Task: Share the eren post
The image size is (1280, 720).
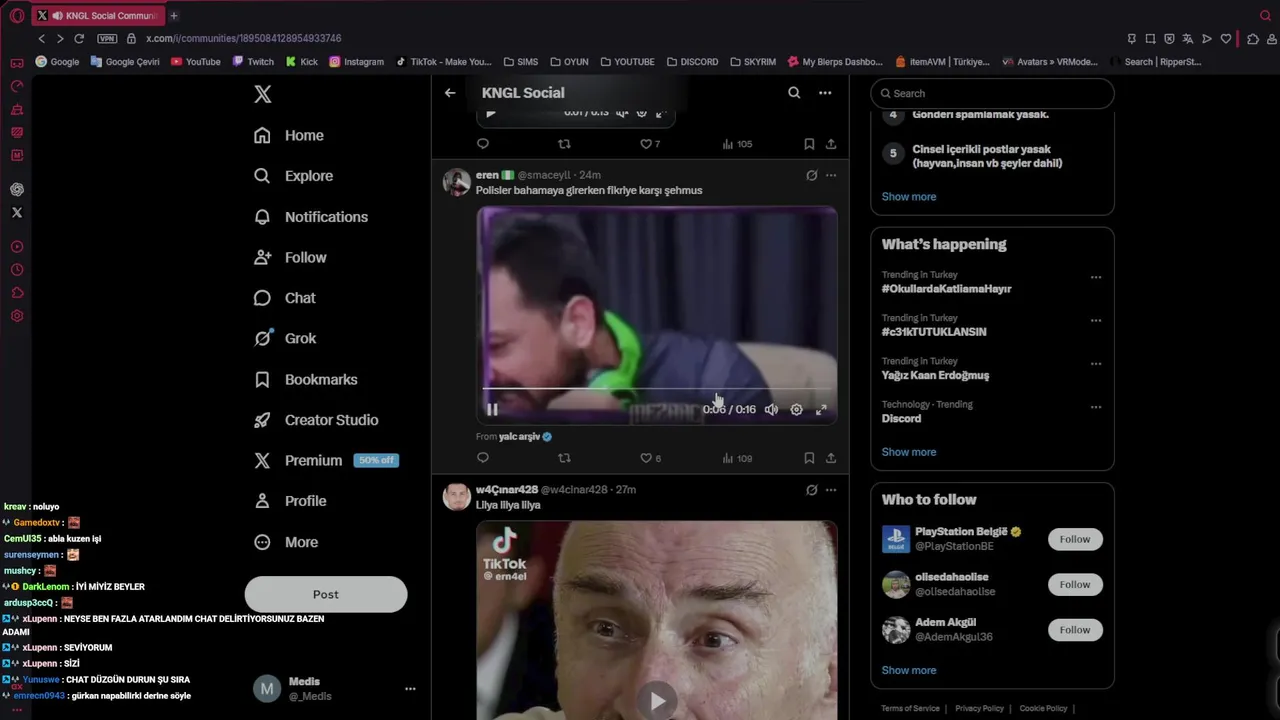Action: [x=831, y=458]
